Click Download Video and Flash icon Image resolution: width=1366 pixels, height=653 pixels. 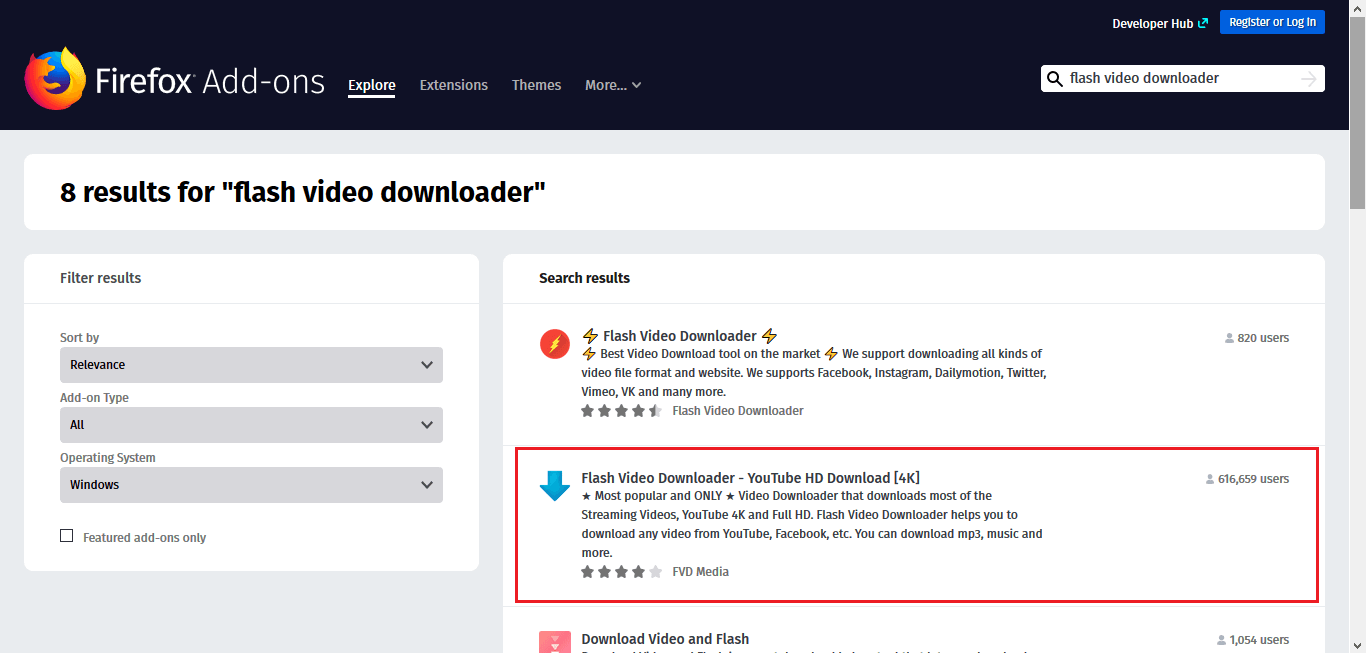coord(554,642)
